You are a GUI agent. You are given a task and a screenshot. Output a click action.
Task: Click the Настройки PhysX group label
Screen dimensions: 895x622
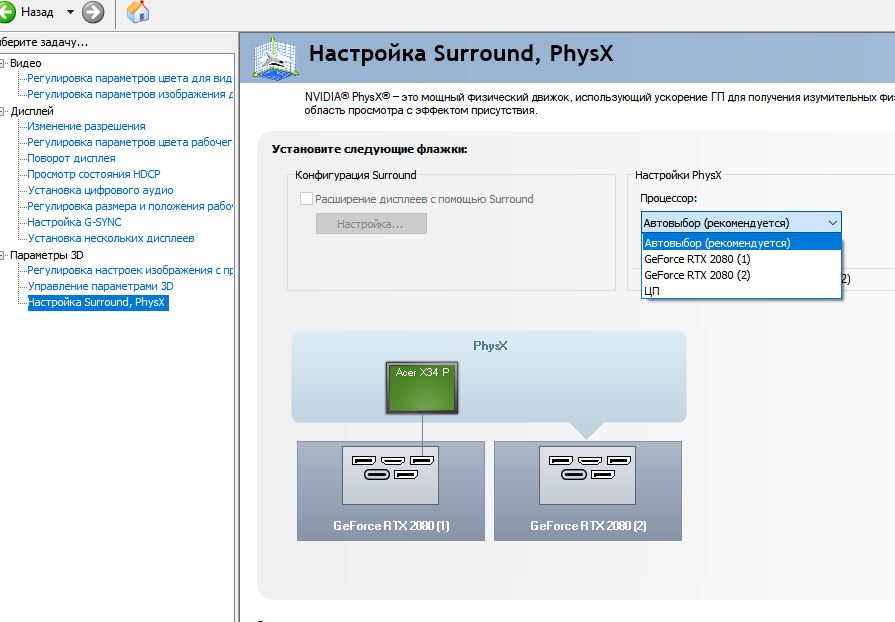(678, 175)
